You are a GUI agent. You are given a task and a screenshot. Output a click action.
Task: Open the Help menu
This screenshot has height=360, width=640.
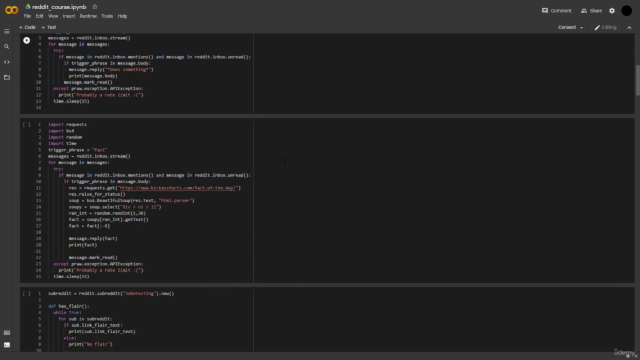[122, 16]
